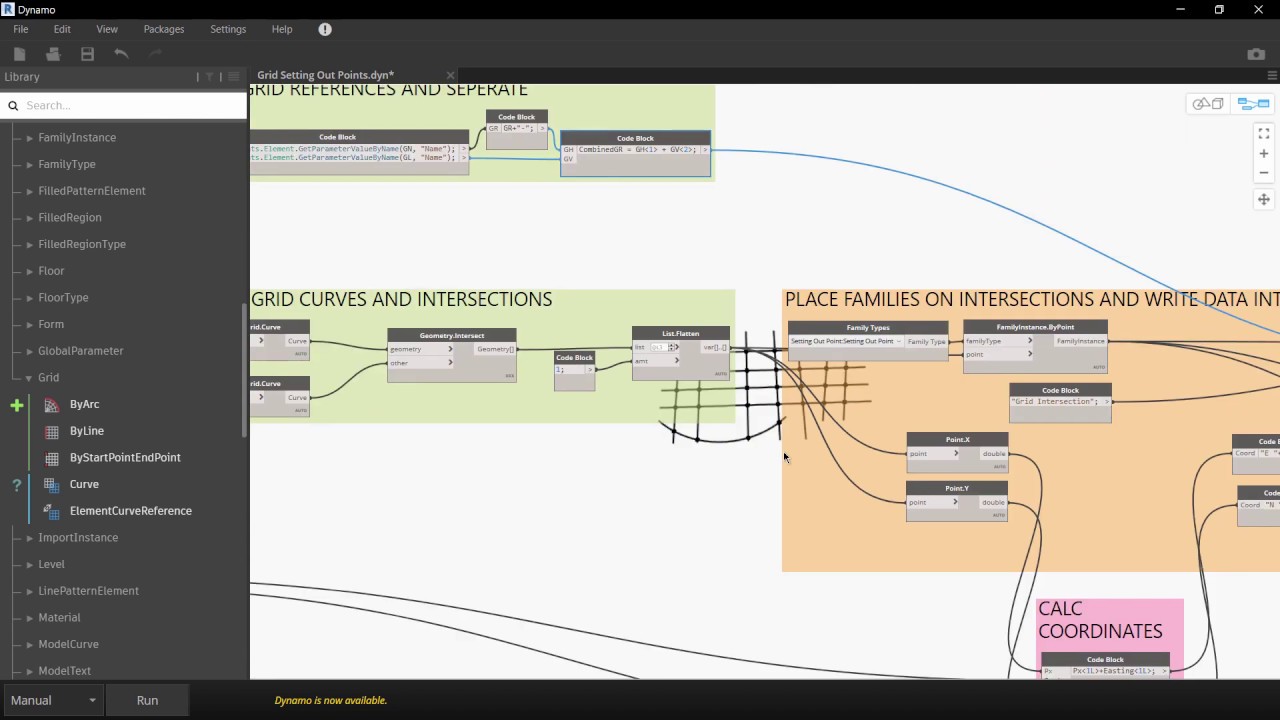This screenshot has width=1280, height=720.
Task: Click the CALC COORDINATES group title
Action: click(1100, 620)
